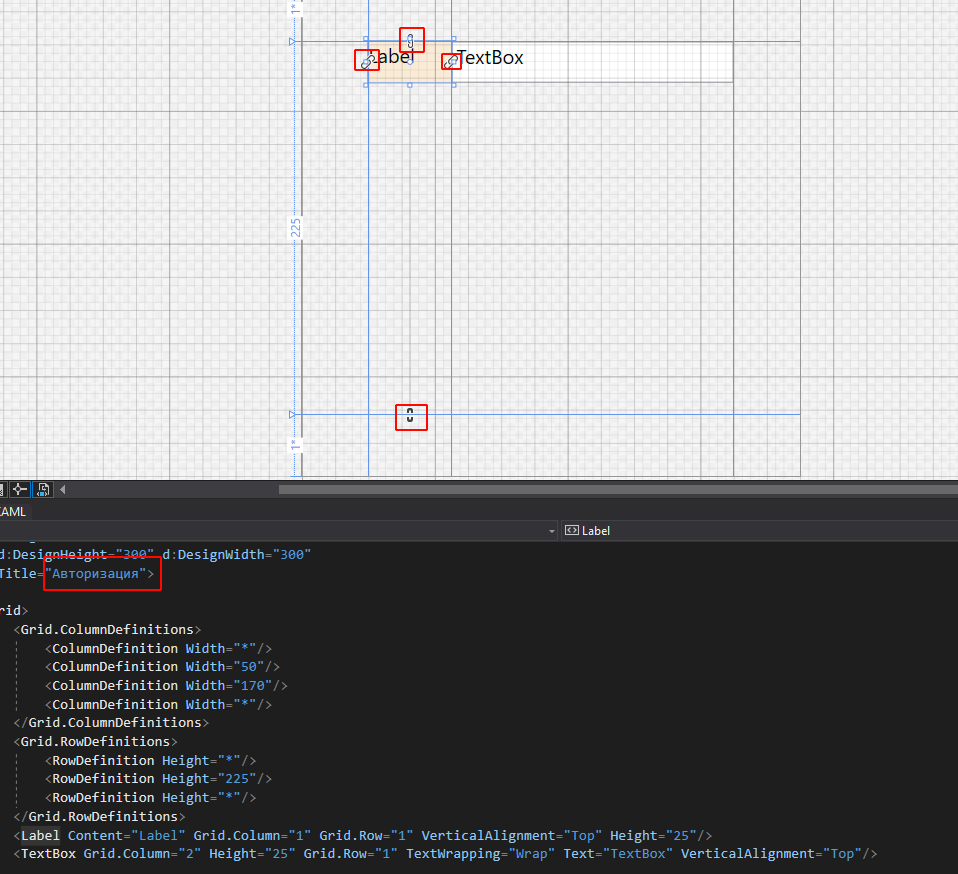Open the left element dropdown above the code
This screenshot has height=874, width=958.
coord(552,531)
